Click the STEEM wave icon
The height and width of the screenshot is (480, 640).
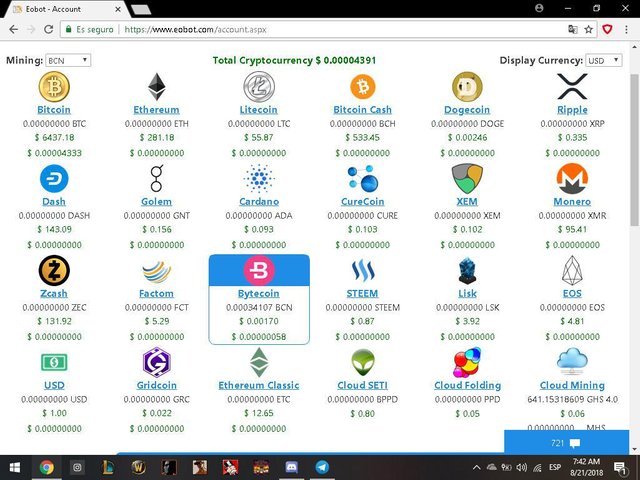click(362, 270)
